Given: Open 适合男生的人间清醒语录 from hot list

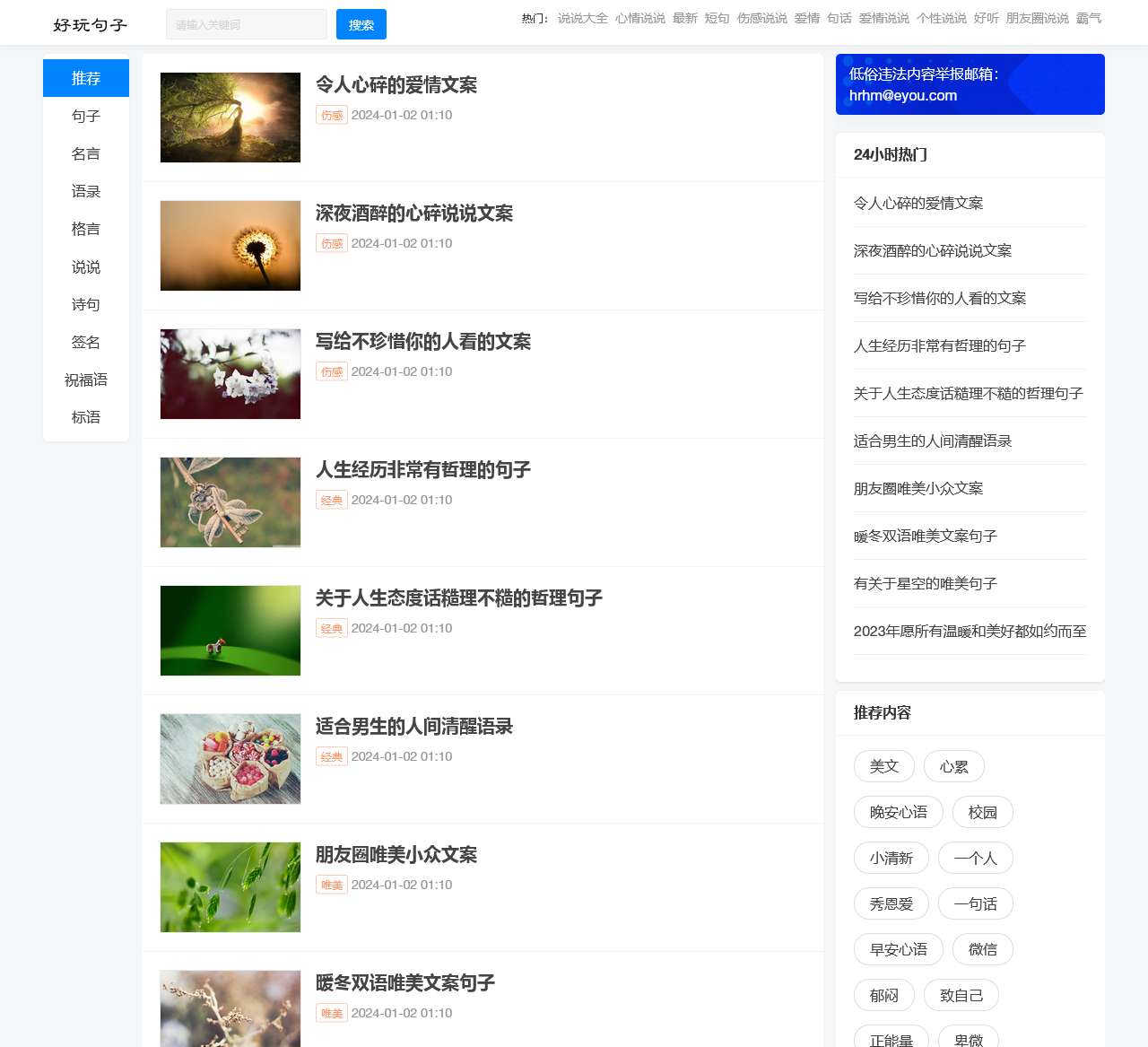Looking at the screenshot, I should [x=932, y=441].
